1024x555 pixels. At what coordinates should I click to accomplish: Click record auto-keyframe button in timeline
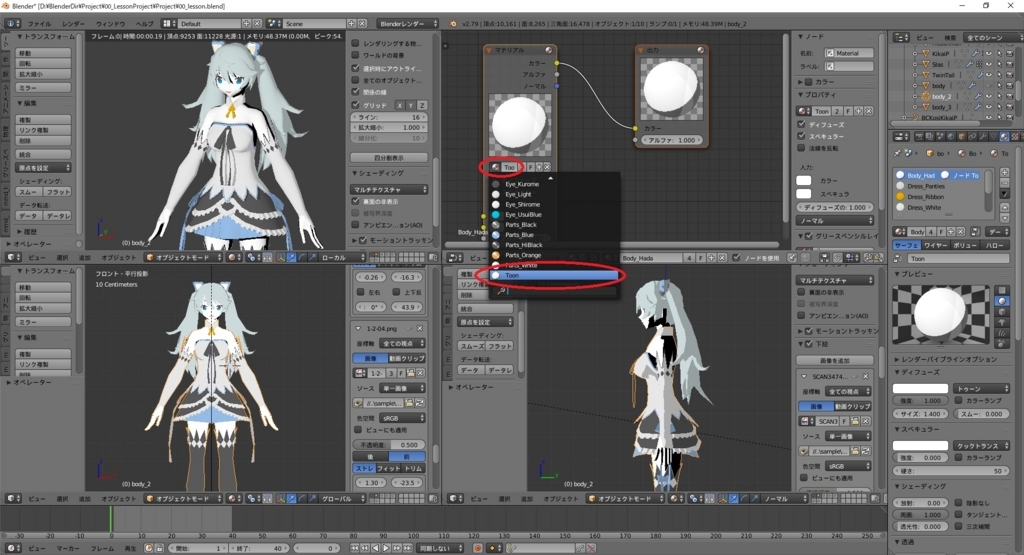click(478, 548)
